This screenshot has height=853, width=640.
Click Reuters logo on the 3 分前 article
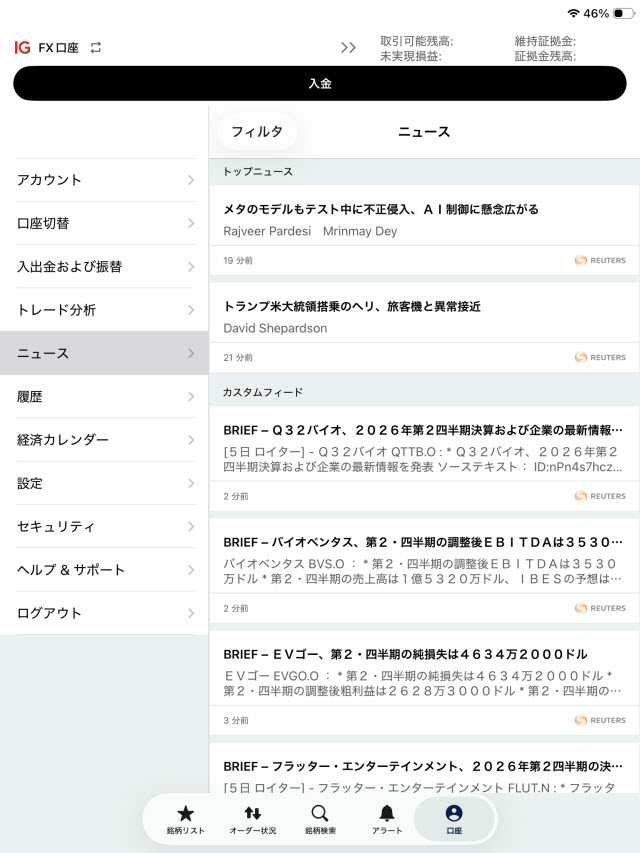tap(600, 720)
